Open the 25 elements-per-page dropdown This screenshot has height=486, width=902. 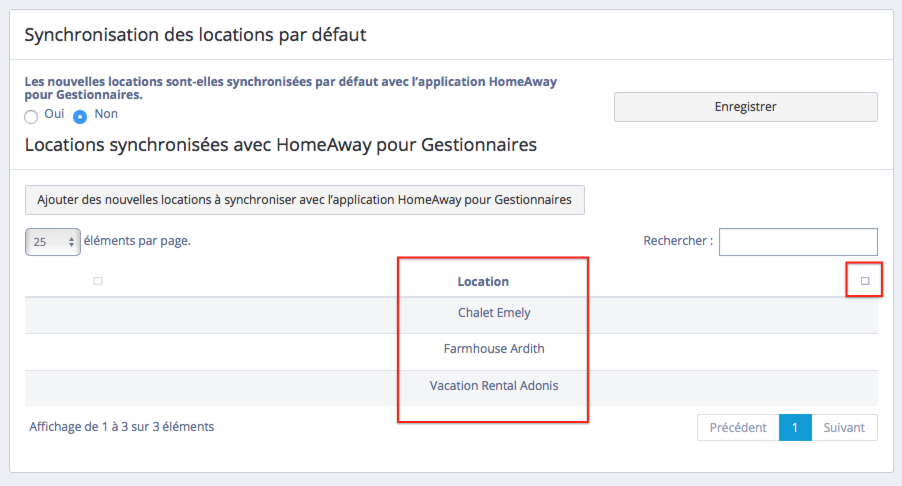(x=52, y=242)
